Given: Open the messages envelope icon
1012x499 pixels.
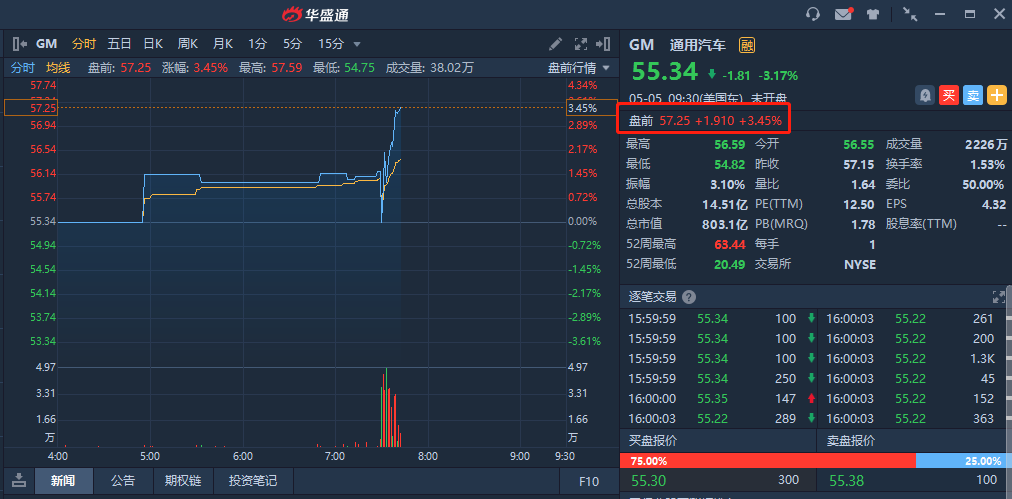Looking at the screenshot, I should (844, 14).
